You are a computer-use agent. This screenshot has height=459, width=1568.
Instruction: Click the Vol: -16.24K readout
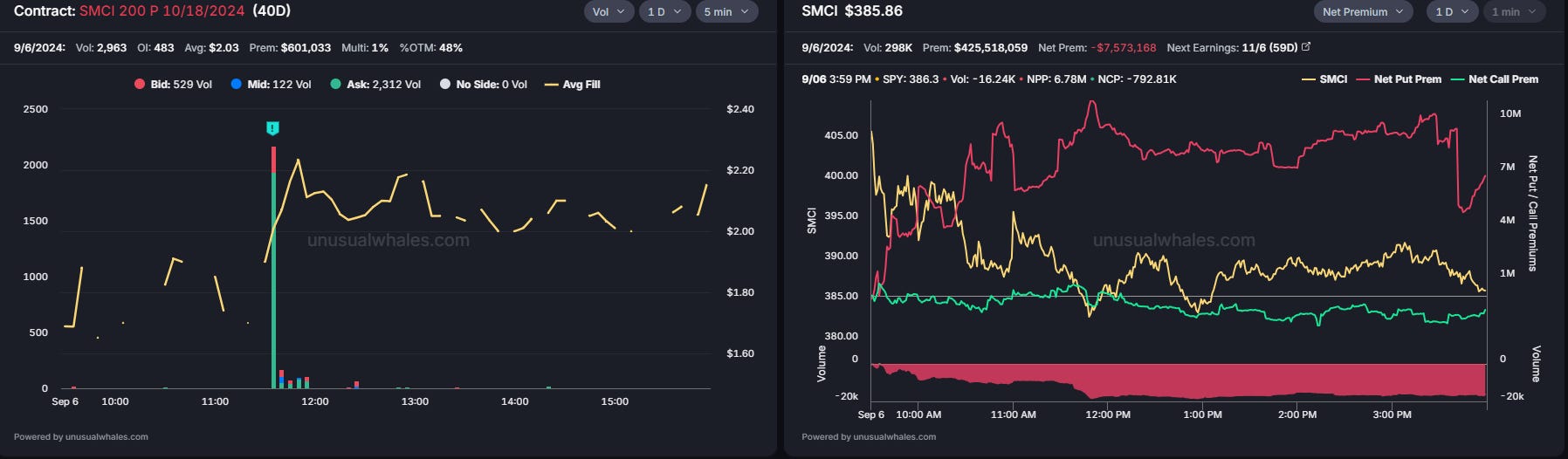983,79
